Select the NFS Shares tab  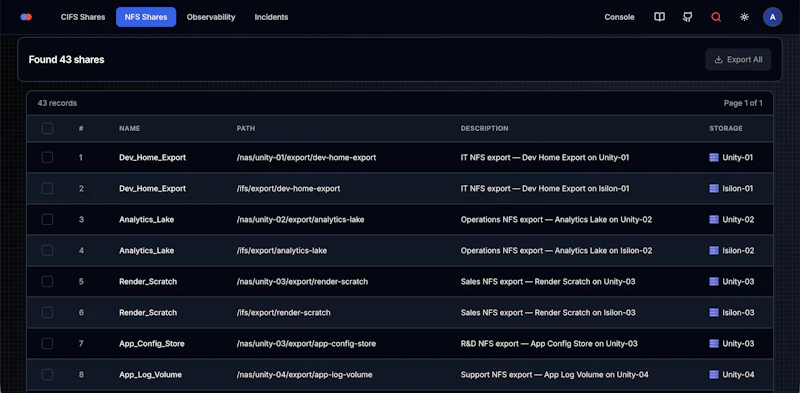[146, 17]
